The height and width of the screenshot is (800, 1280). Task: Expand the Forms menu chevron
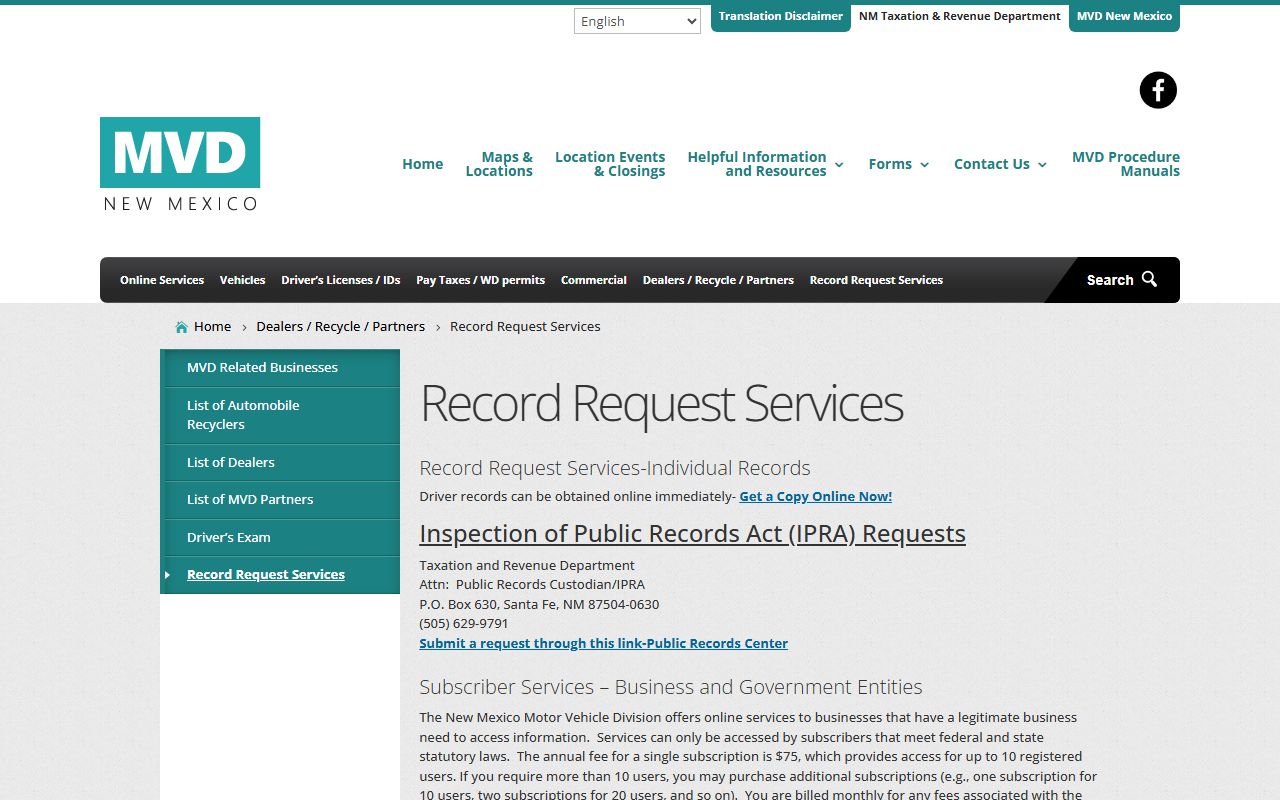pos(924,165)
